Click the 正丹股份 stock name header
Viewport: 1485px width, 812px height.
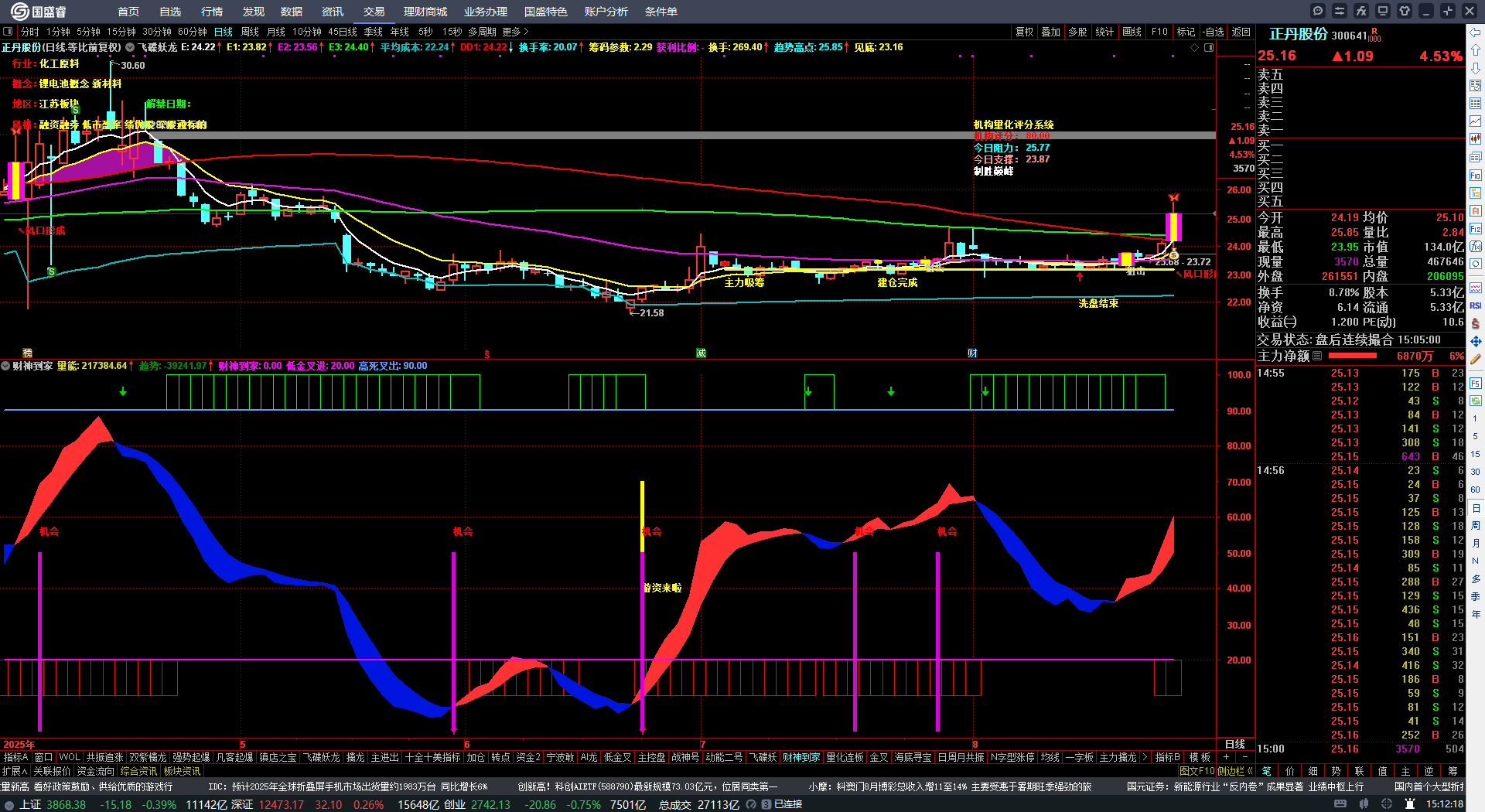(x=1298, y=35)
